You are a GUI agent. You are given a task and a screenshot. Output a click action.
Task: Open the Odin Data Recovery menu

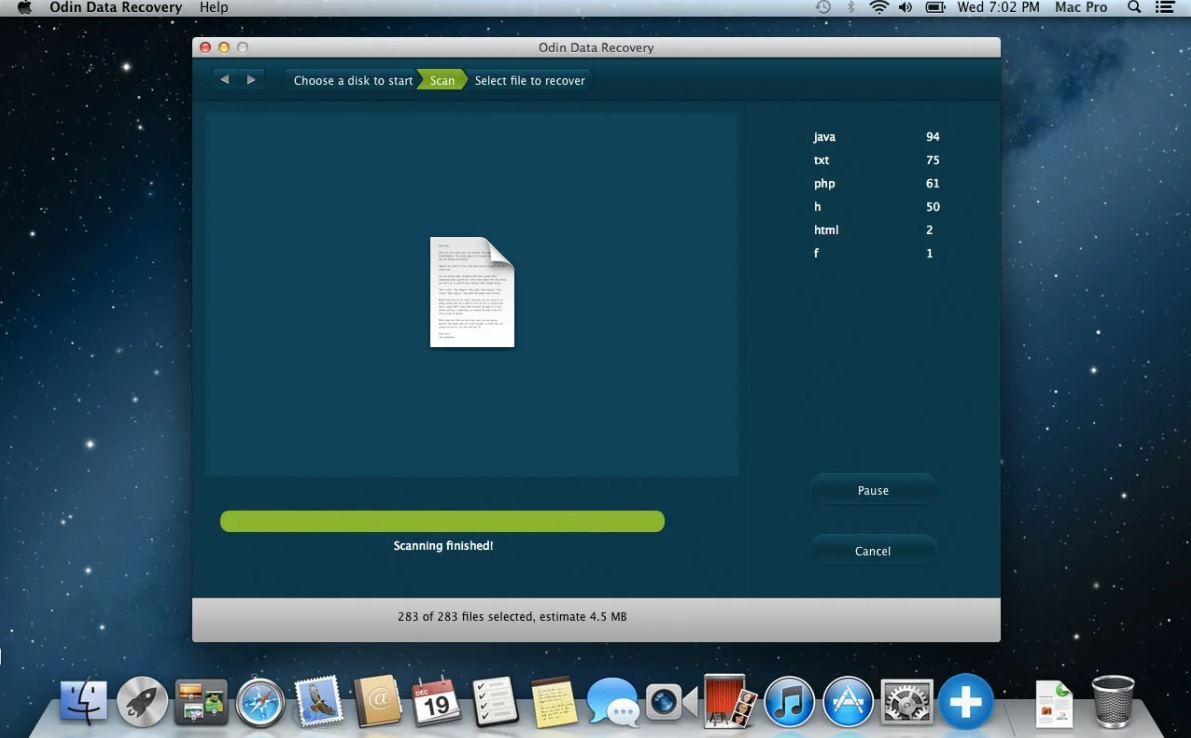115,8
